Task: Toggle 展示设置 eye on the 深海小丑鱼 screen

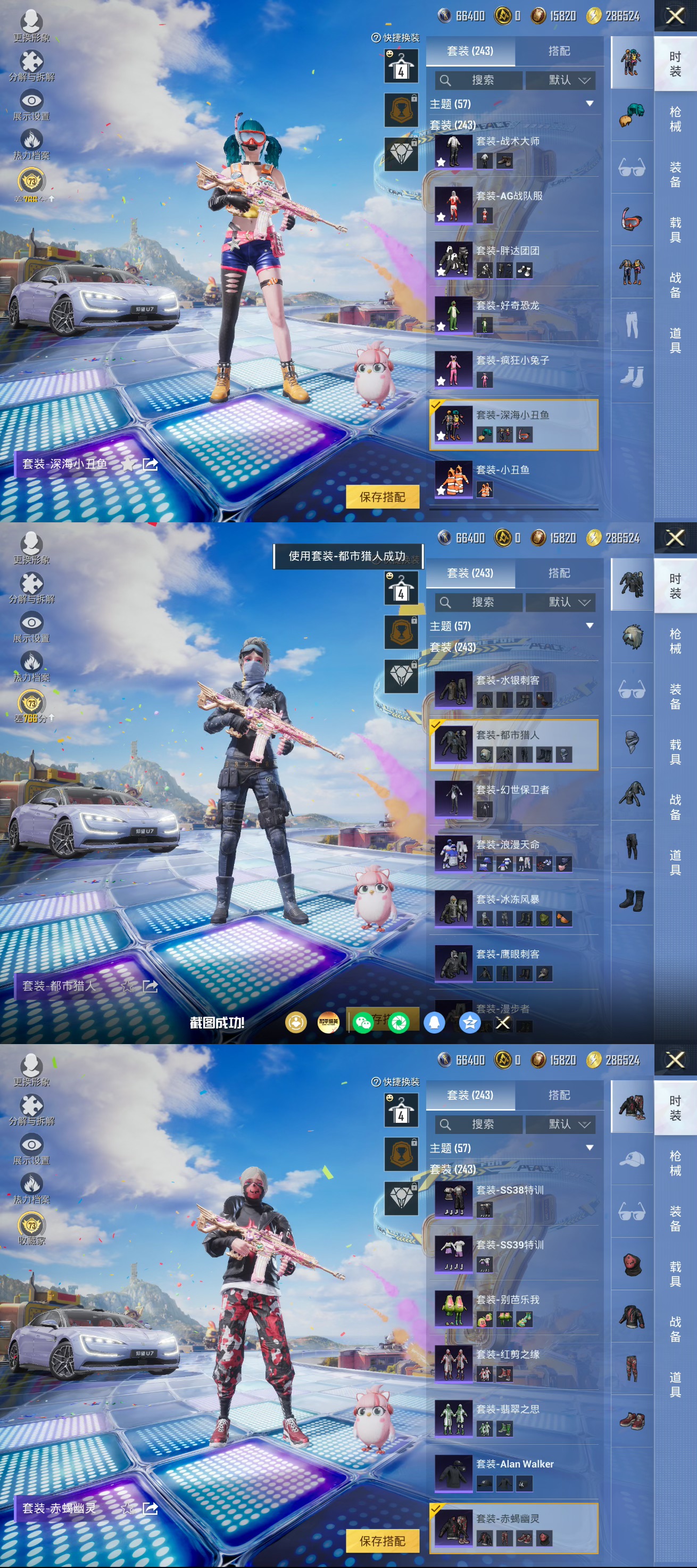Action: [31, 105]
